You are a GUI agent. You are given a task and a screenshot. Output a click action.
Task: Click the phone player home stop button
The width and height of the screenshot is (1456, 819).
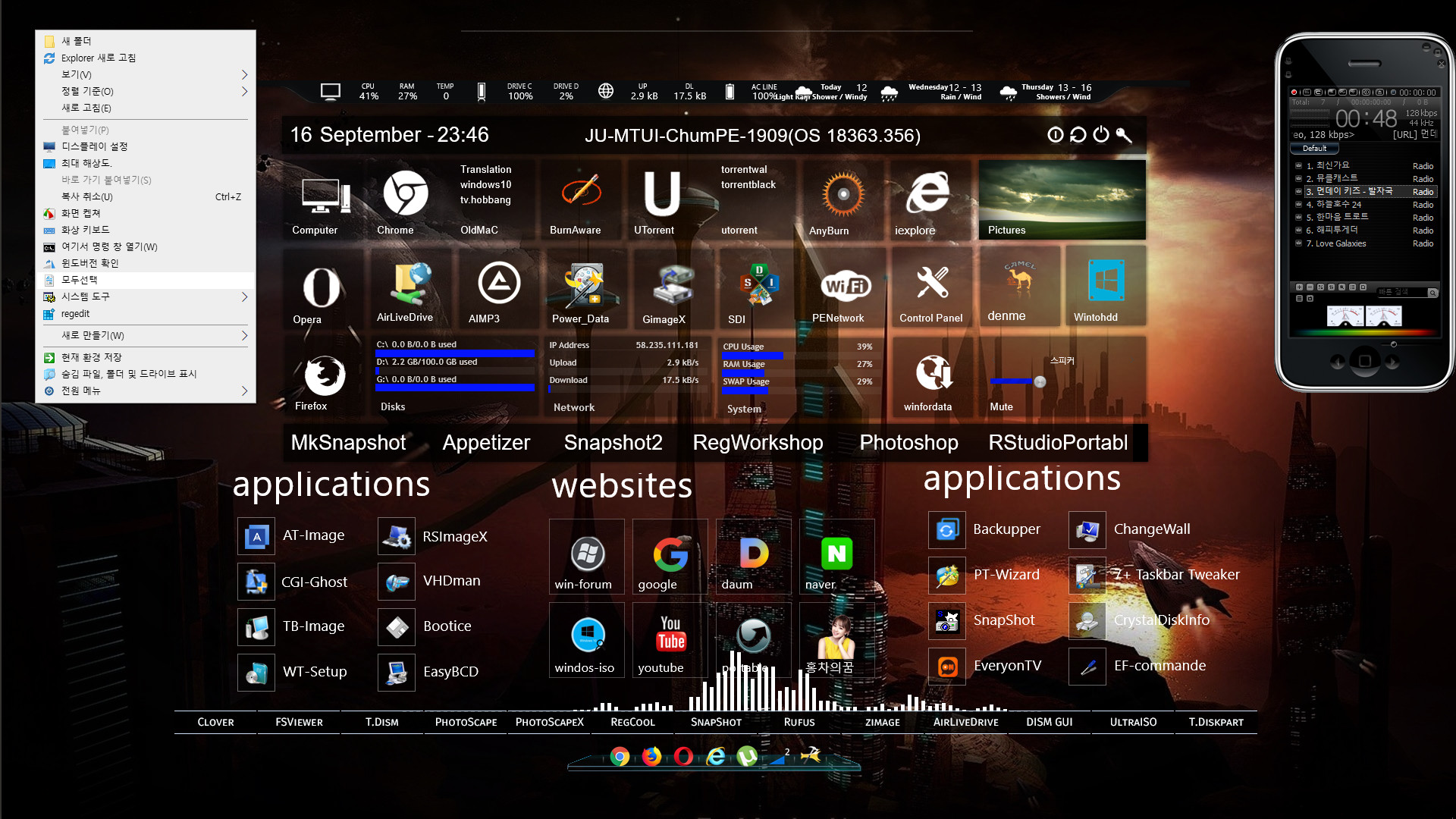tap(1365, 361)
